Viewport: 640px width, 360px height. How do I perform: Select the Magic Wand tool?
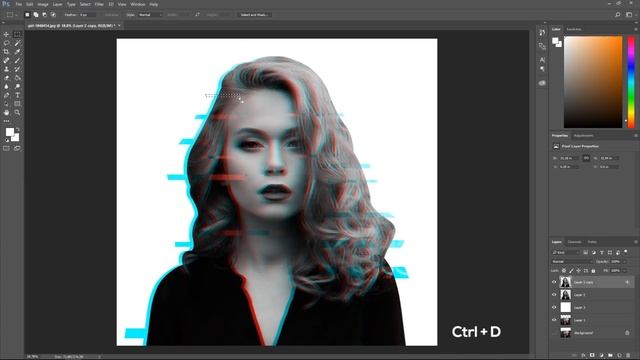17,43
